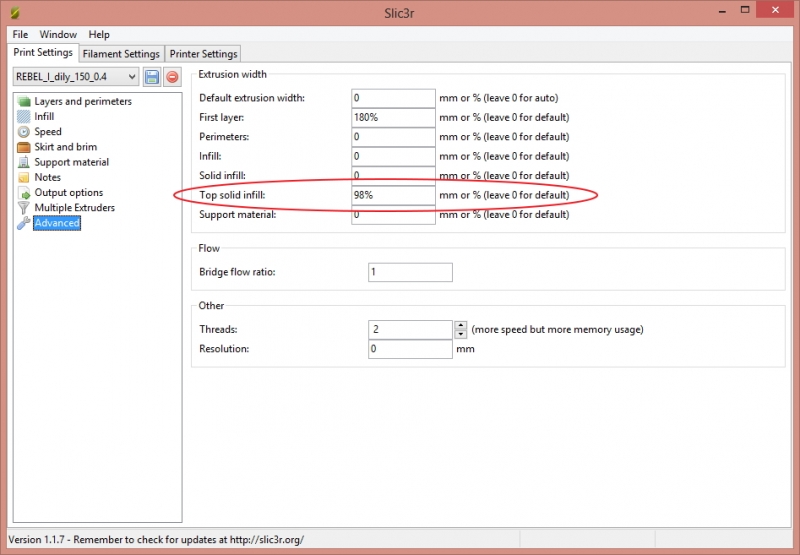The width and height of the screenshot is (800, 555).
Task: Open the Help menu
Action: tap(99, 34)
